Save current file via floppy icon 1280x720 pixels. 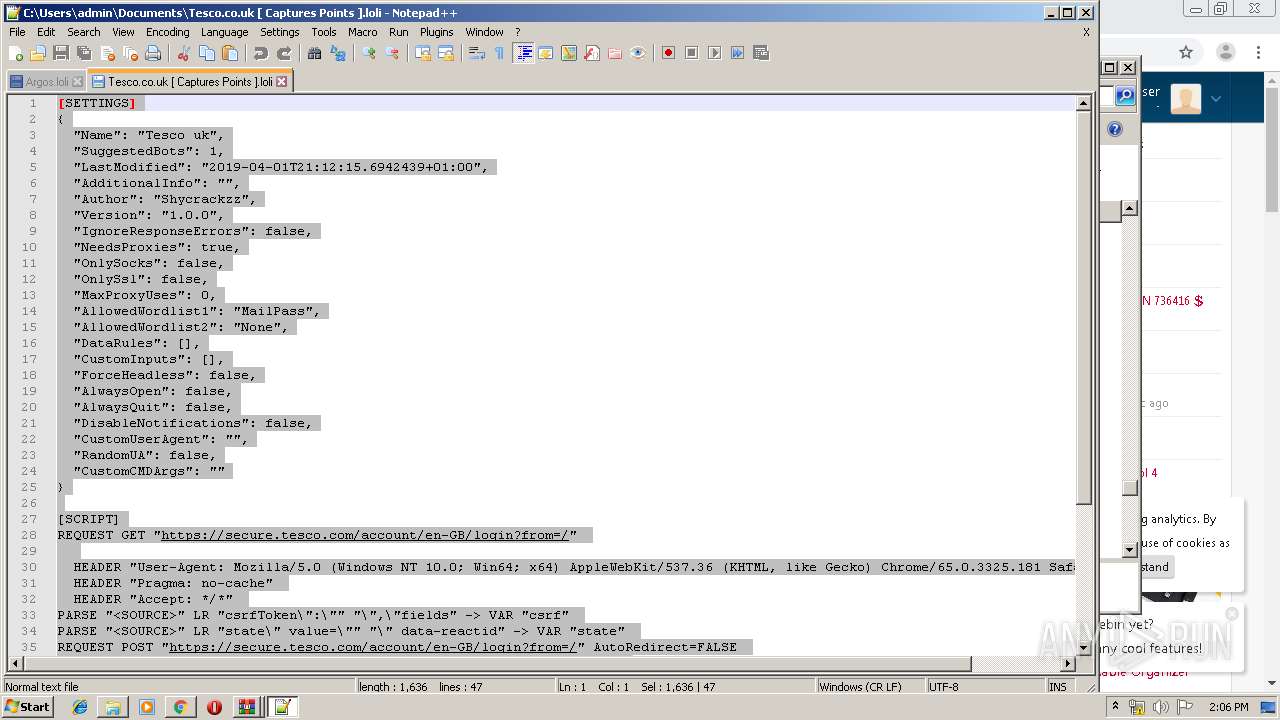click(x=61, y=53)
